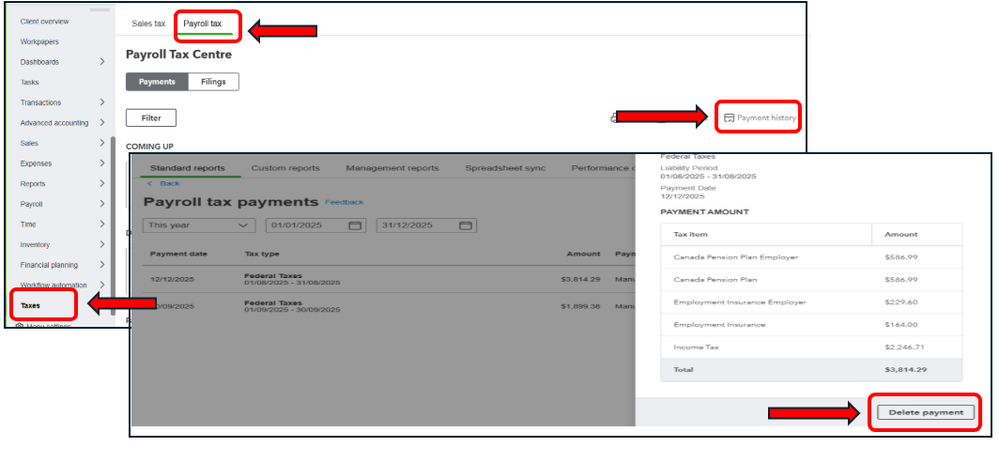Click the start date field 01/01/2025
The height and width of the screenshot is (449, 999).
click(317, 225)
